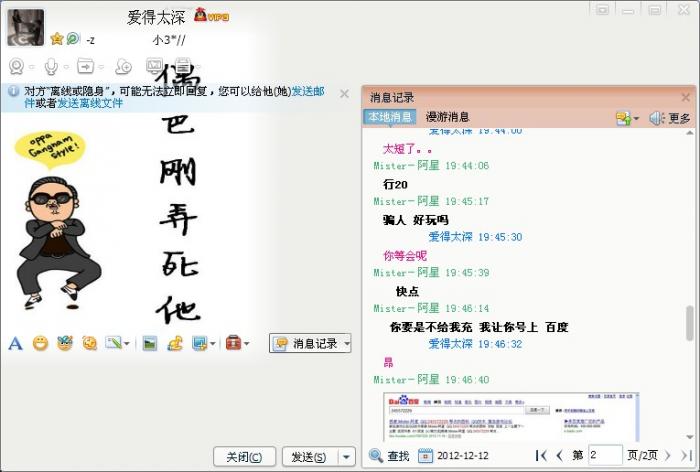Click the red VIP badge
700x472 pixels.
tap(212, 16)
